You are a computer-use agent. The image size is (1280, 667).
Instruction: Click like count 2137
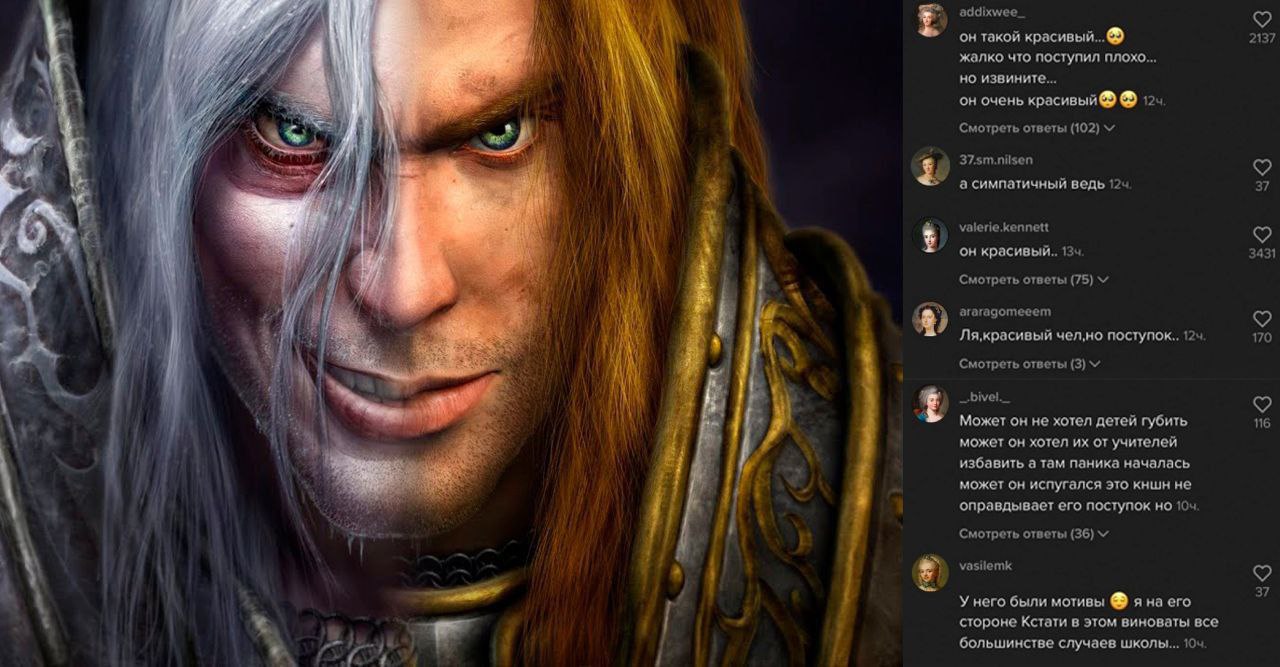coord(1262,38)
